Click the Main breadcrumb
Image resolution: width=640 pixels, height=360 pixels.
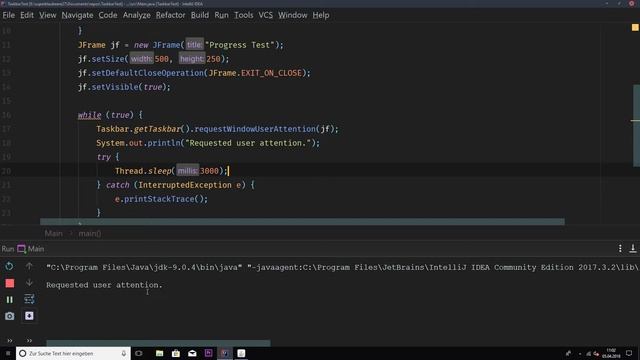[x=53, y=233]
